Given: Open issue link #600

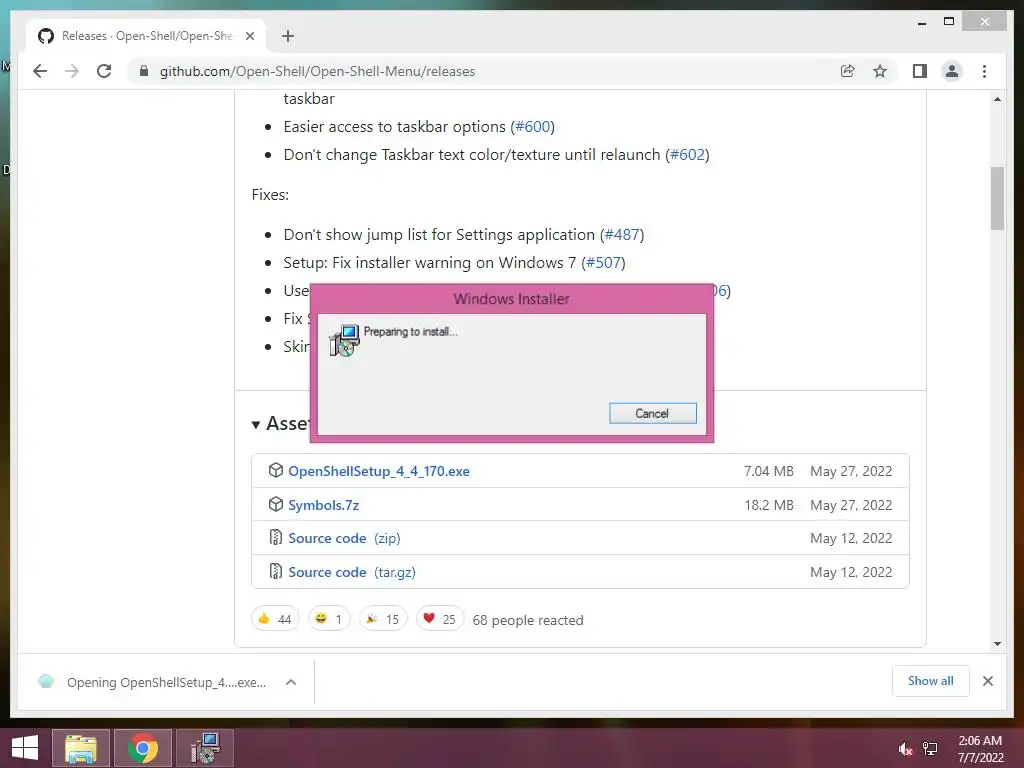Looking at the screenshot, I should tap(534, 127).
